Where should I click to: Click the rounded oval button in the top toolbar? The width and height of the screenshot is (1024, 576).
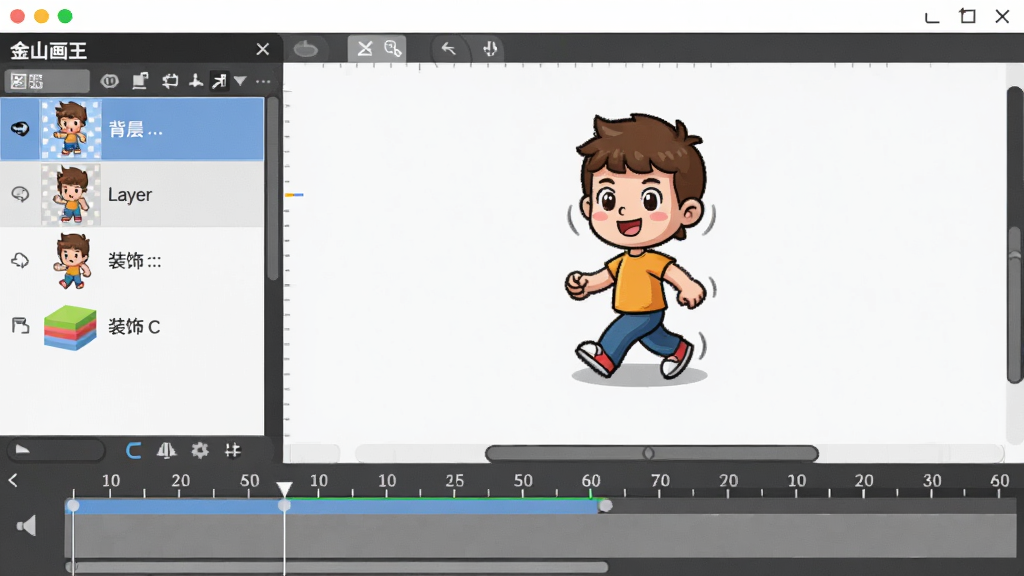pyautogui.click(x=306, y=49)
